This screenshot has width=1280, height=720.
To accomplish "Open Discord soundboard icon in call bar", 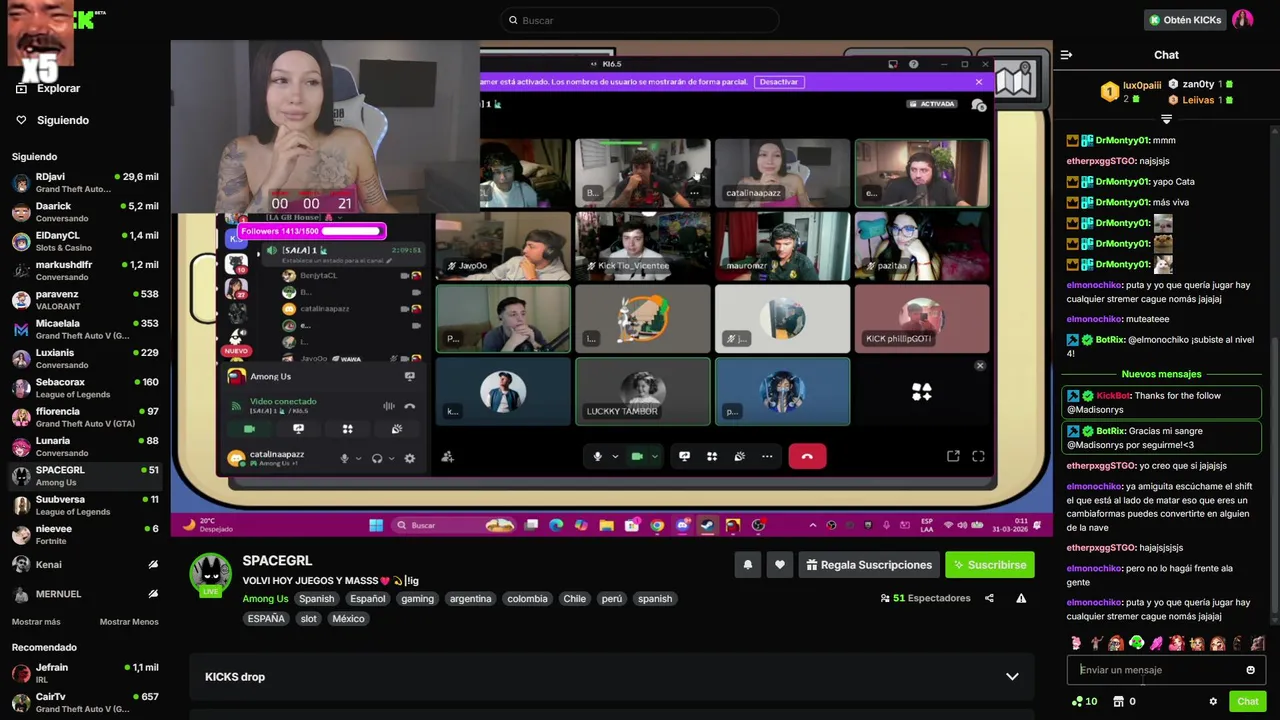I will [x=739, y=457].
